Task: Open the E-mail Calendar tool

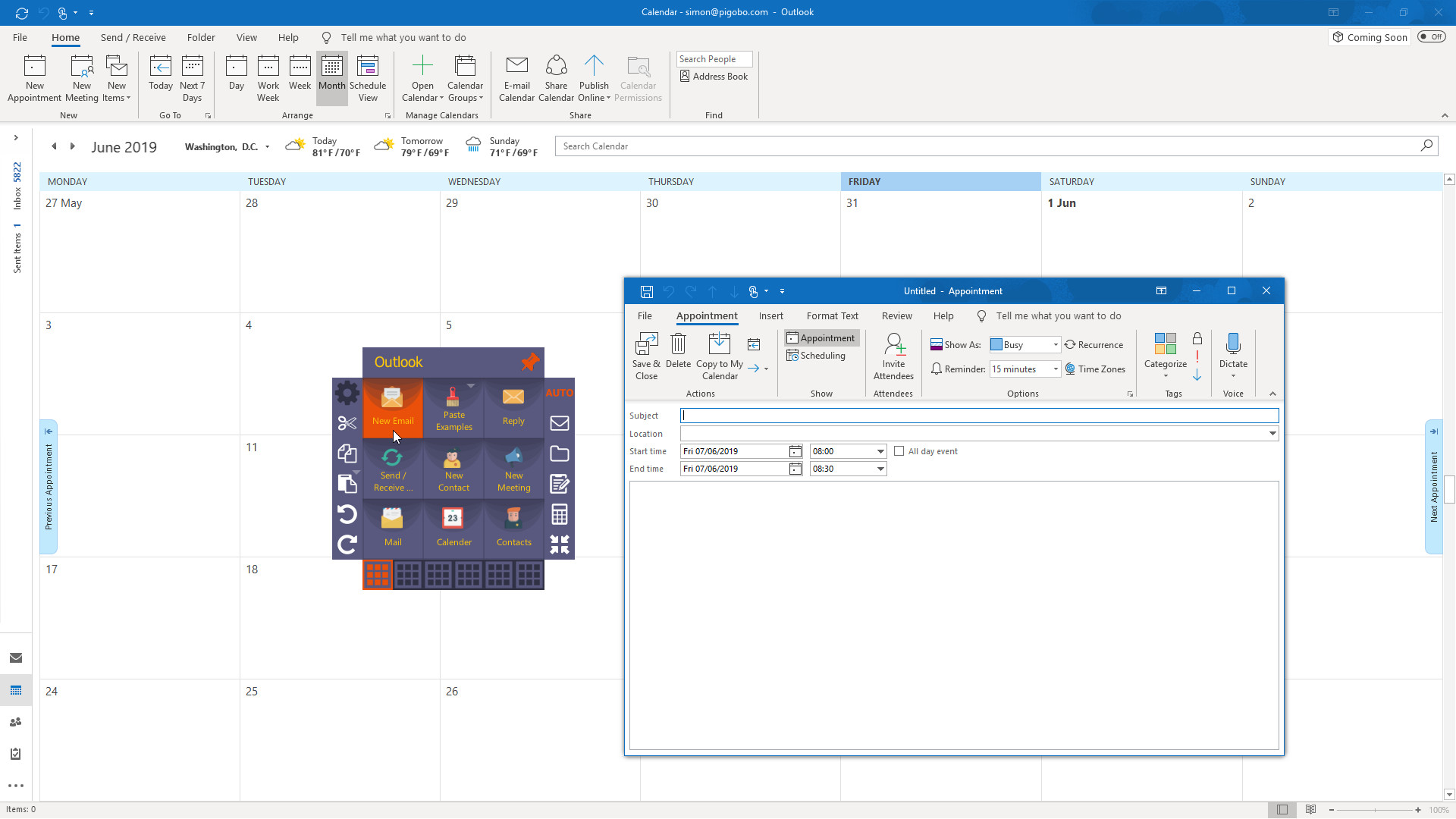Action: pos(516,78)
